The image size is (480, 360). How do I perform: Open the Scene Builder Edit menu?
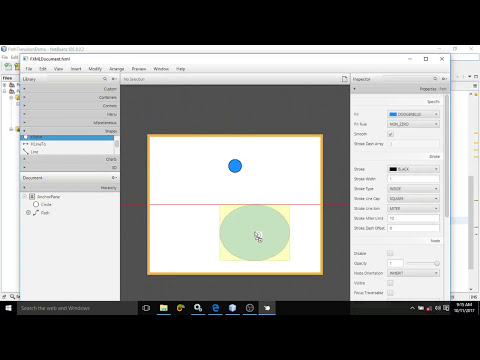pyautogui.click(x=43, y=69)
